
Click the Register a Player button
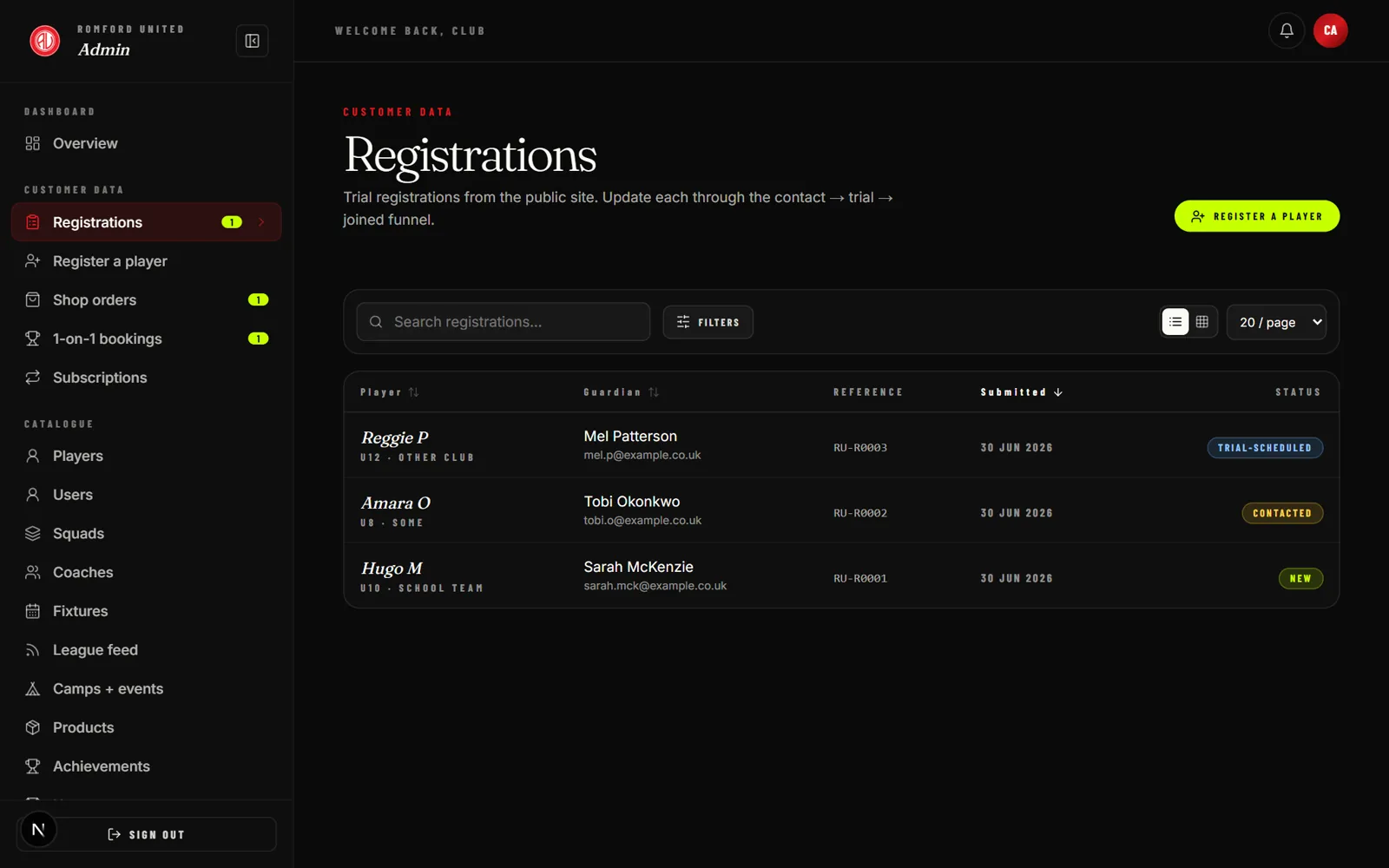point(1256,216)
